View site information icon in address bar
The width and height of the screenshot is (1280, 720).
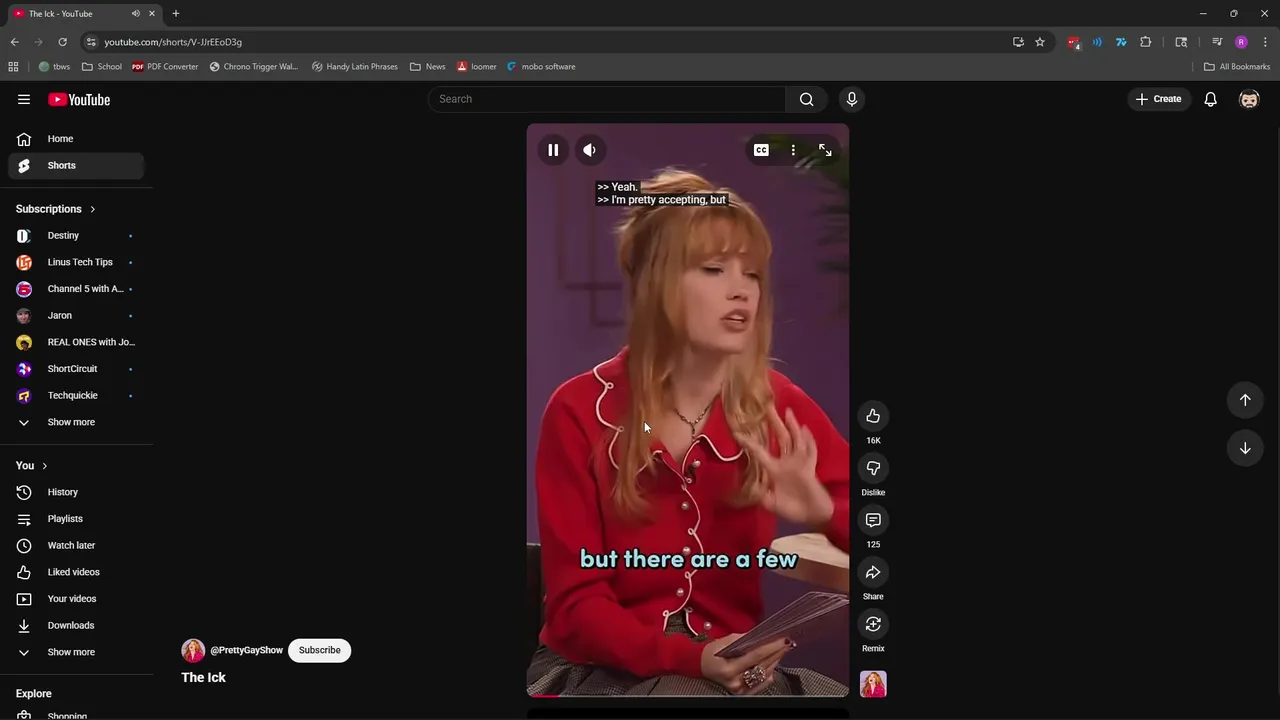click(91, 42)
